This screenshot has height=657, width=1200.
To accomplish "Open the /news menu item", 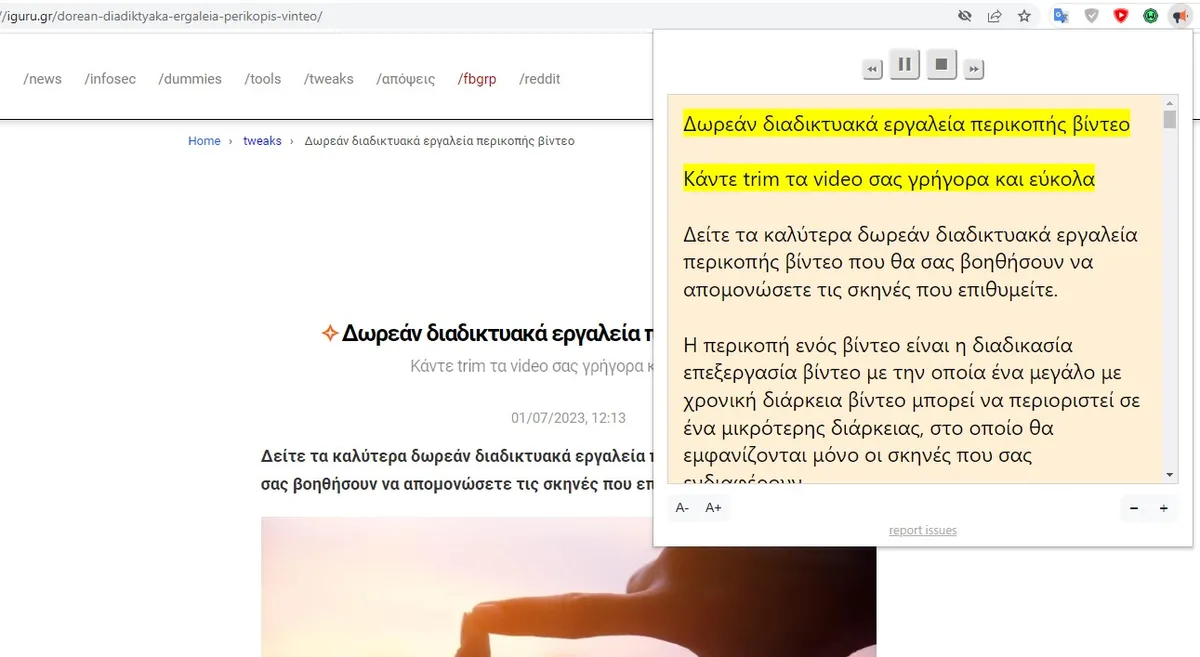I will 43,79.
